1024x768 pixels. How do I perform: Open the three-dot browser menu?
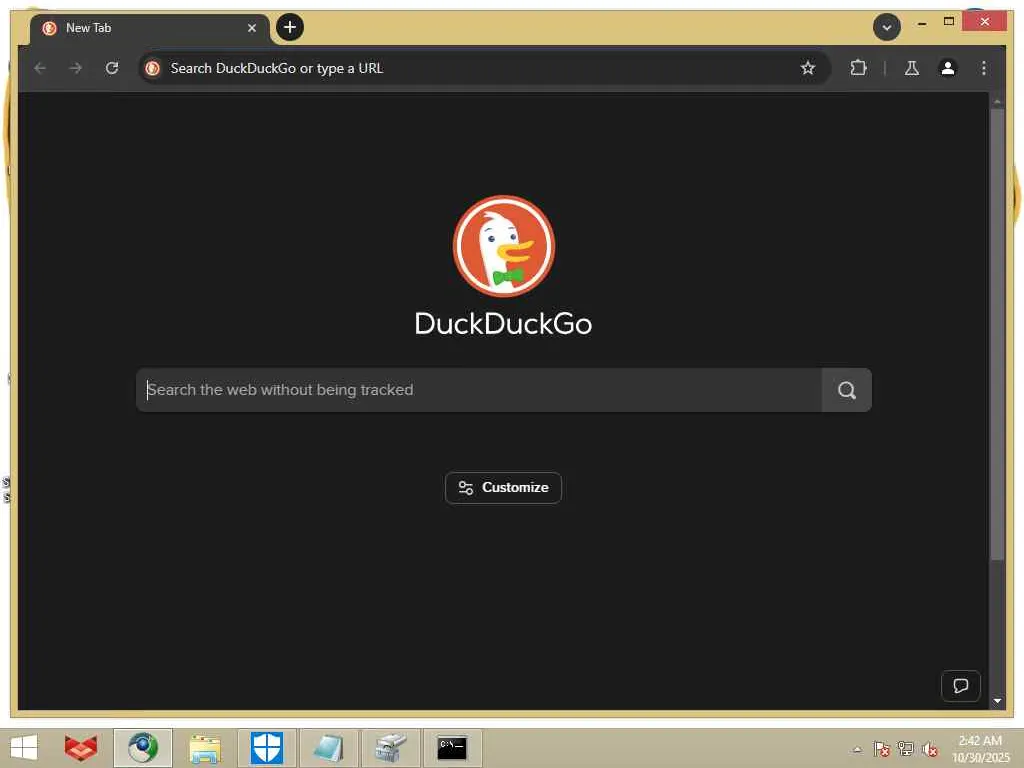984,68
